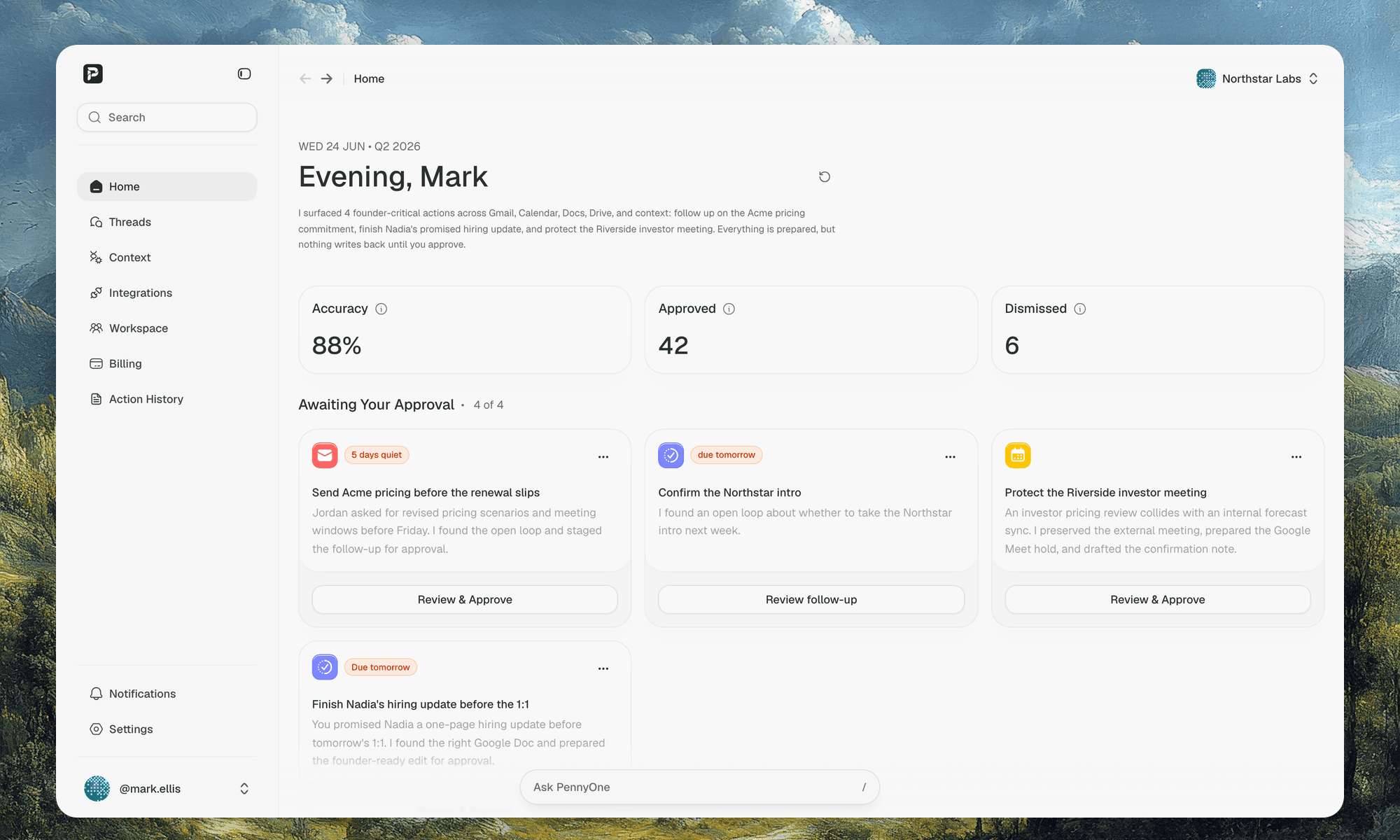Open the Threads section
The width and height of the screenshot is (1400, 840).
tap(167, 222)
